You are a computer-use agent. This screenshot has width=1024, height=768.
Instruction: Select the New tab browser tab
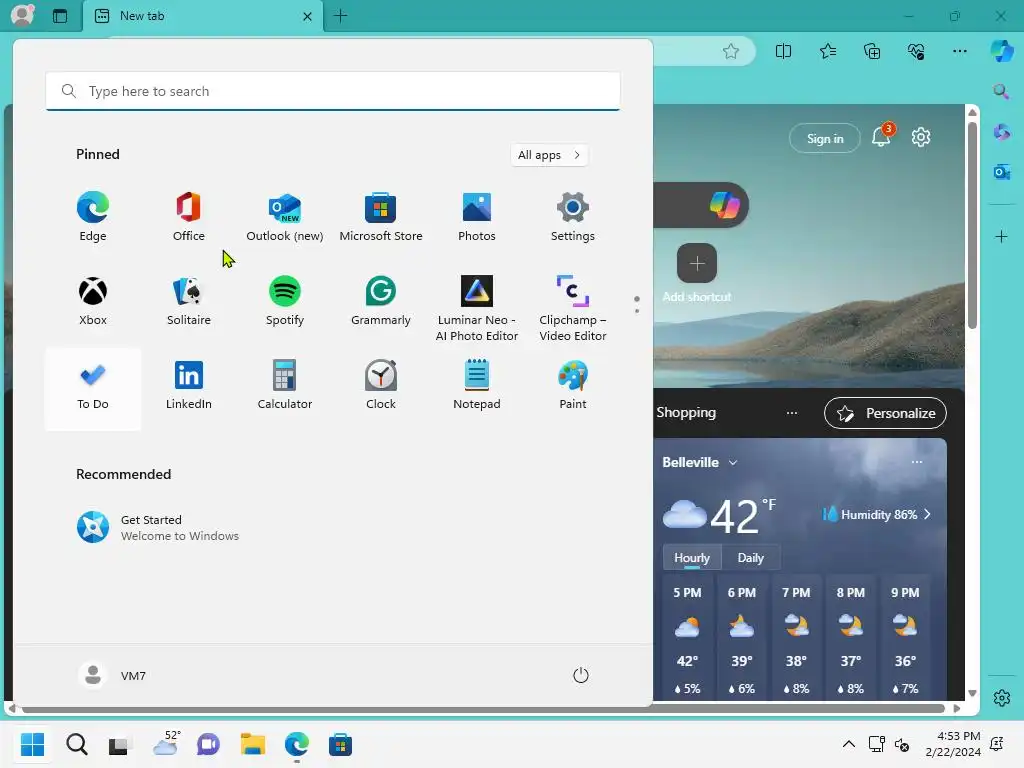(202, 16)
